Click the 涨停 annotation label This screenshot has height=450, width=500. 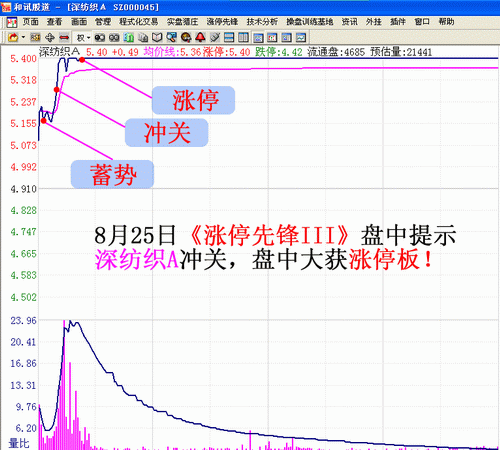coord(194,100)
